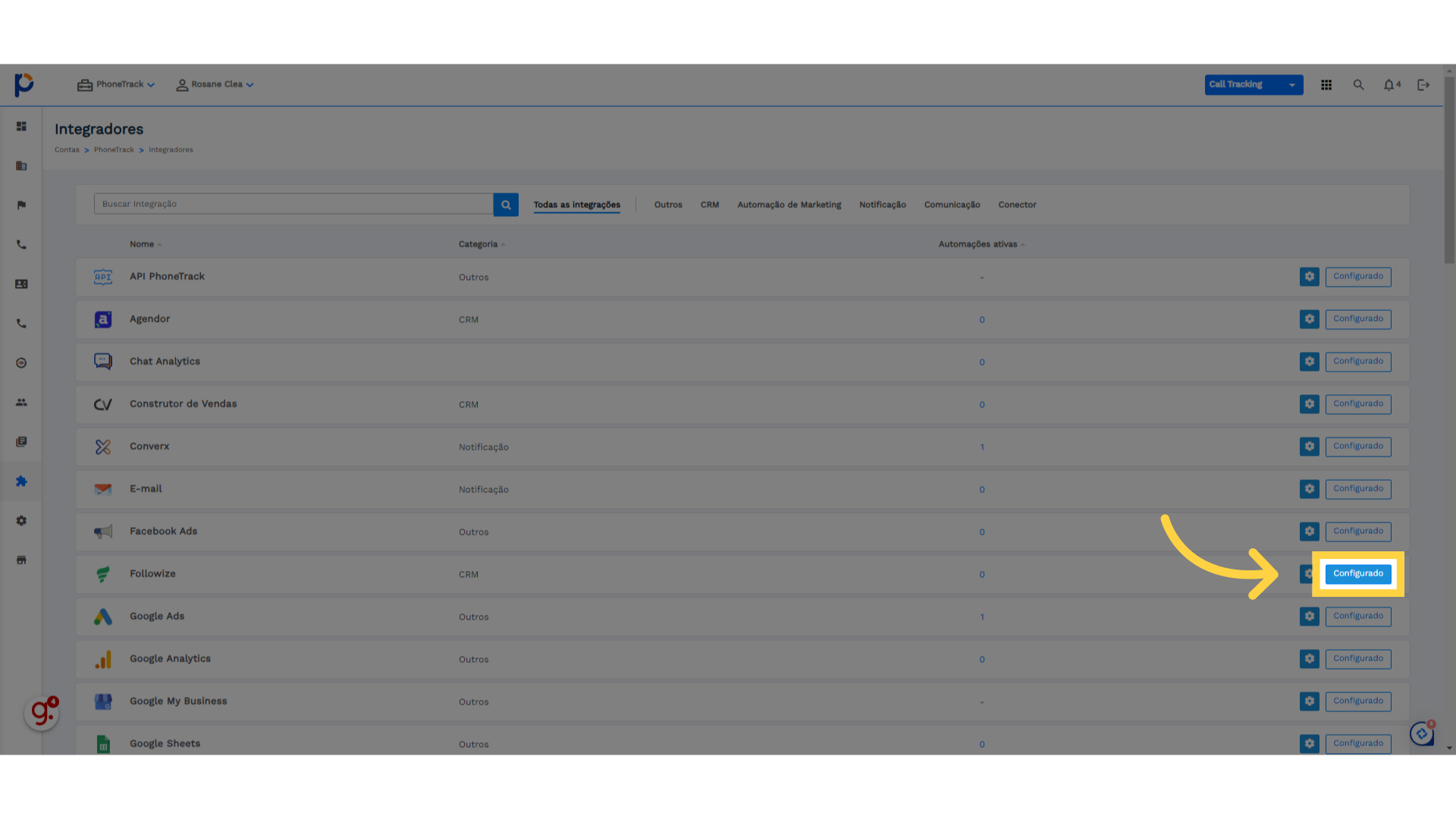Focus the Buscar Integração search field
Viewport: 1456px width, 819px height.
pos(293,204)
